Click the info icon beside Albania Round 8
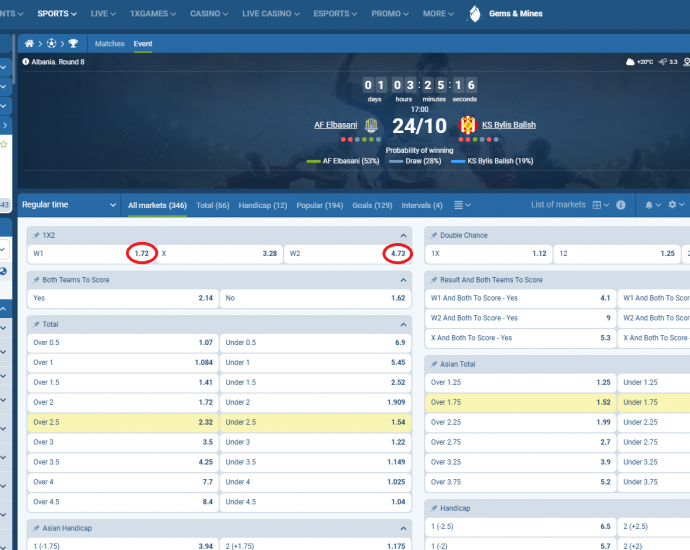The width and height of the screenshot is (690, 550). tap(26, 62)
